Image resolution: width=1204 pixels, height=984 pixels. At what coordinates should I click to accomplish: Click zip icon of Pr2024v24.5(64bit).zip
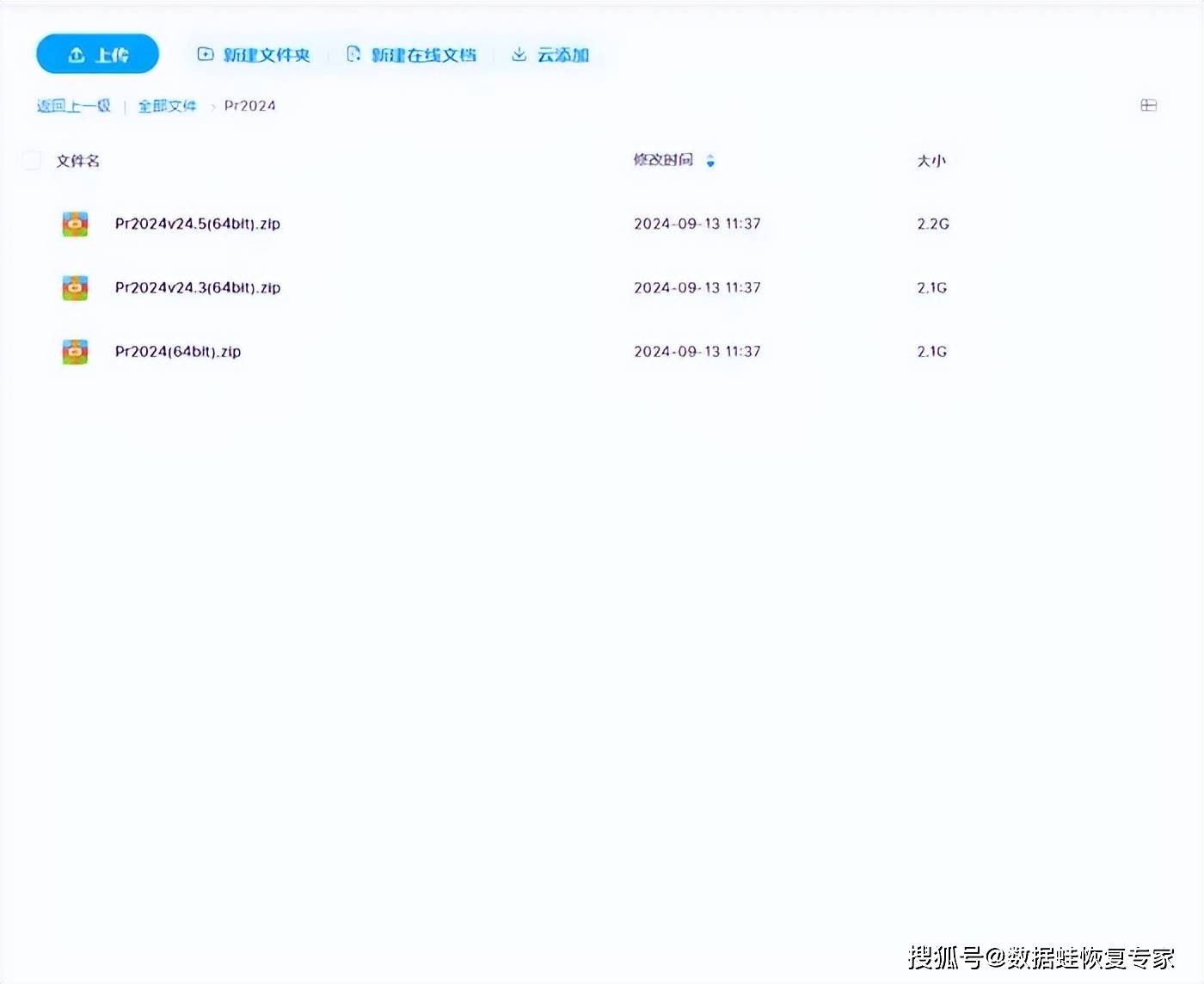tap(76, 224)
